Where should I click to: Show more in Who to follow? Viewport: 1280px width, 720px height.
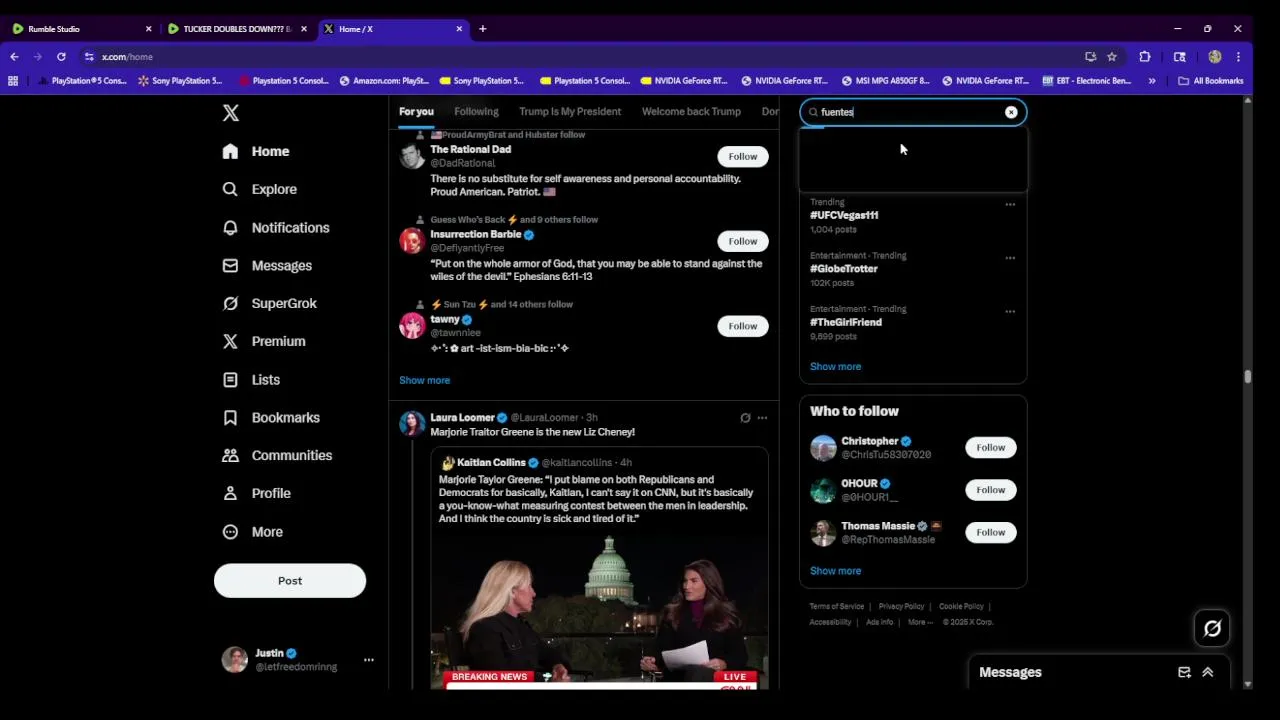(x=835, y=571)
